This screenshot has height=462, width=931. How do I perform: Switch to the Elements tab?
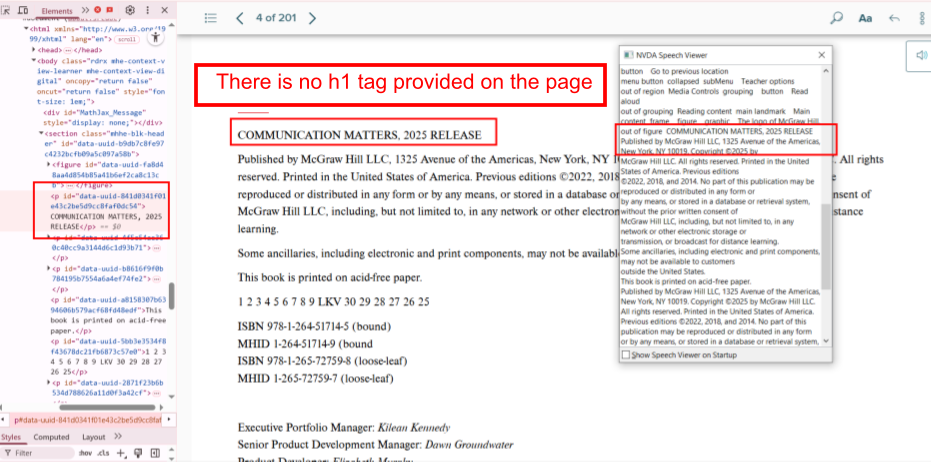[57, 11]
